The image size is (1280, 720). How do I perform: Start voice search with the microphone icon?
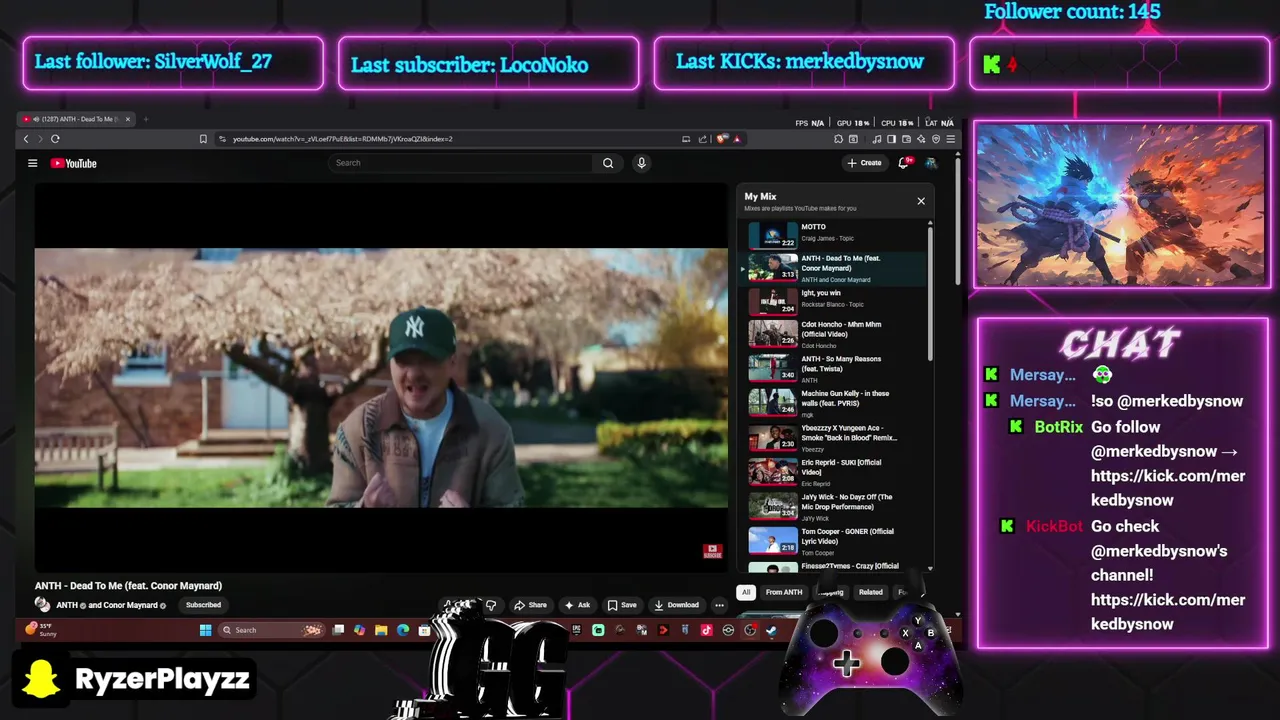[x=642, y=163]
